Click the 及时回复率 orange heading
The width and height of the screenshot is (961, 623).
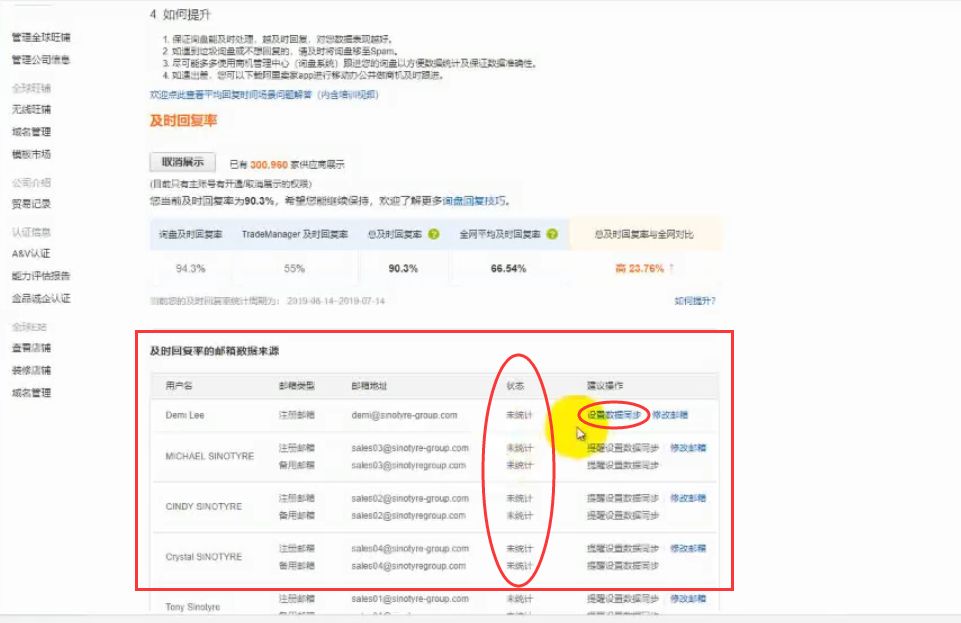[x=183, y=121]
